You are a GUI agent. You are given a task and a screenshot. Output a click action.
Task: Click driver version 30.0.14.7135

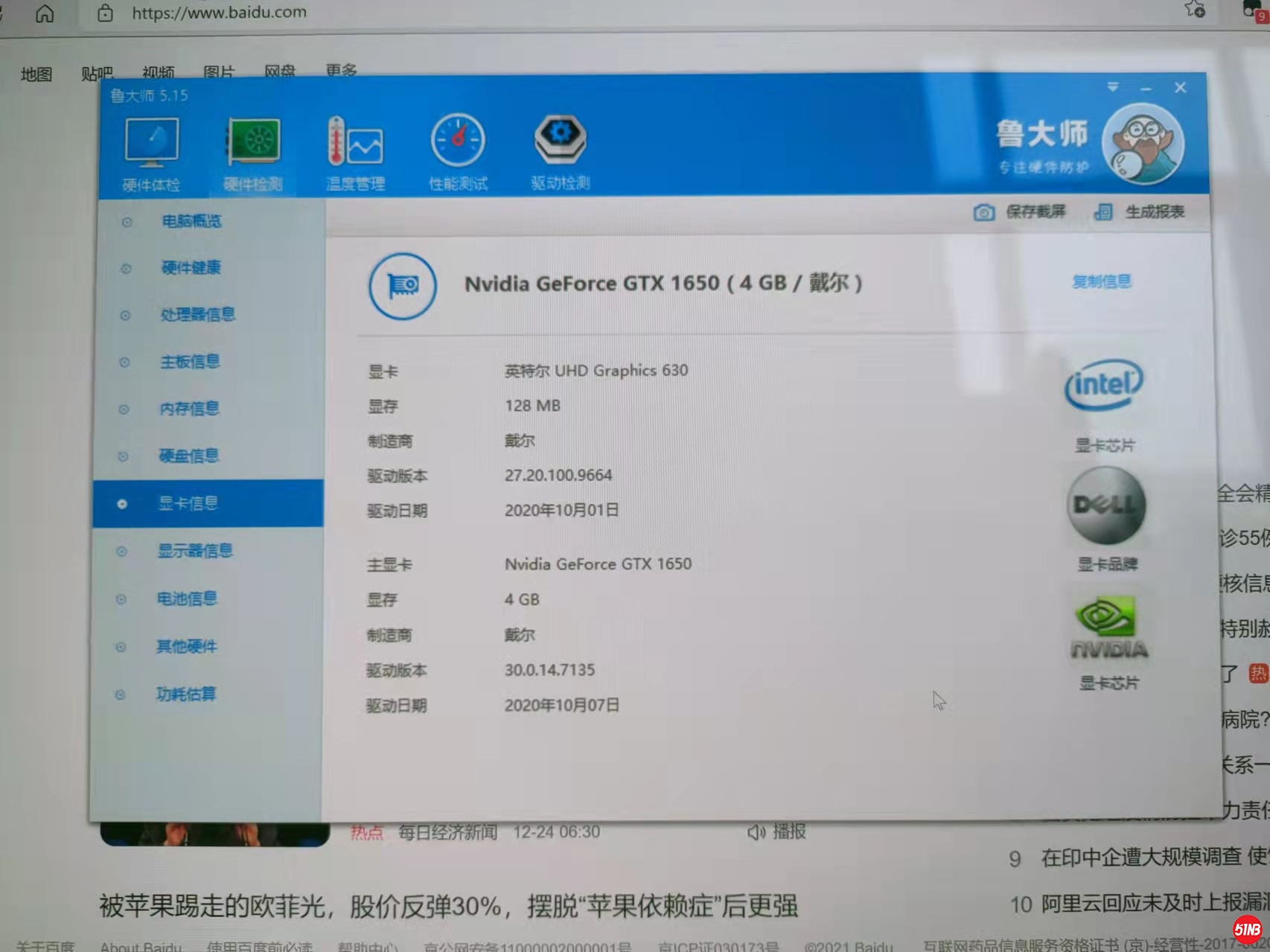(x=549, y=670)
